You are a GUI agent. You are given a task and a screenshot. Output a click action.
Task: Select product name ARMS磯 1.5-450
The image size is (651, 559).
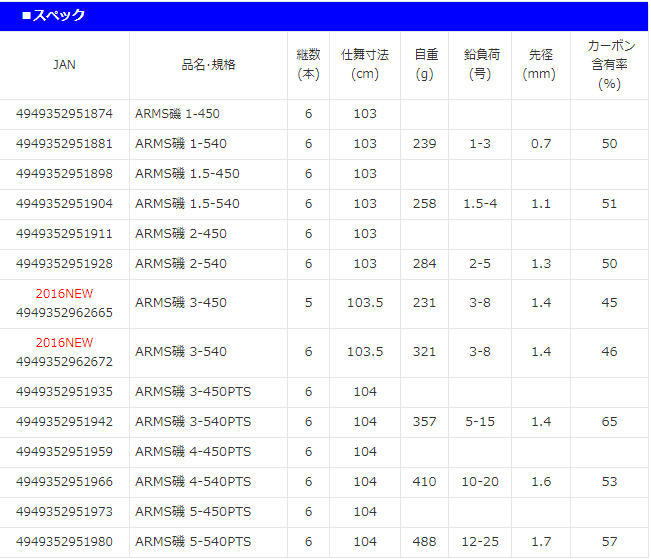pyautogui.click(x=187, y=174)
